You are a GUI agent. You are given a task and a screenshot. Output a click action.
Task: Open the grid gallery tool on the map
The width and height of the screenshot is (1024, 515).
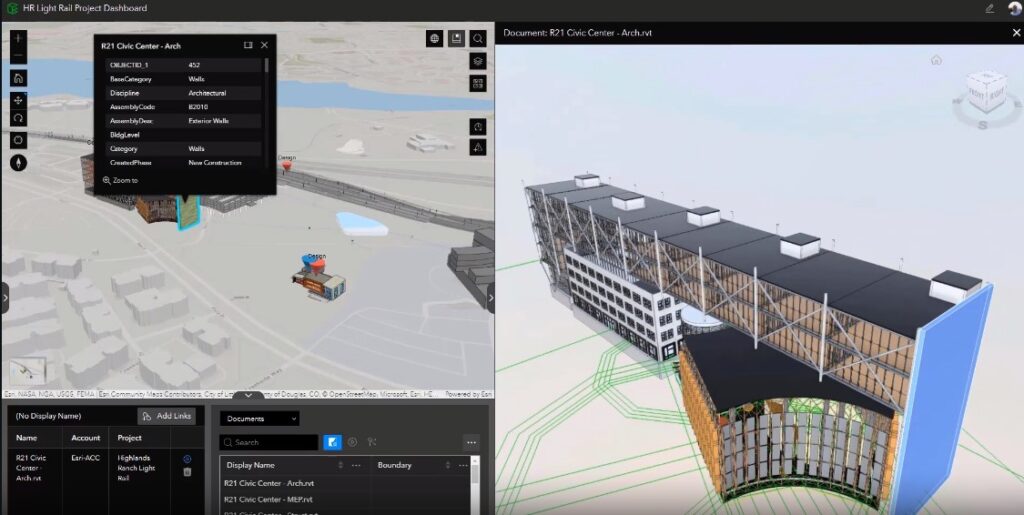click(x=478, y=83)
